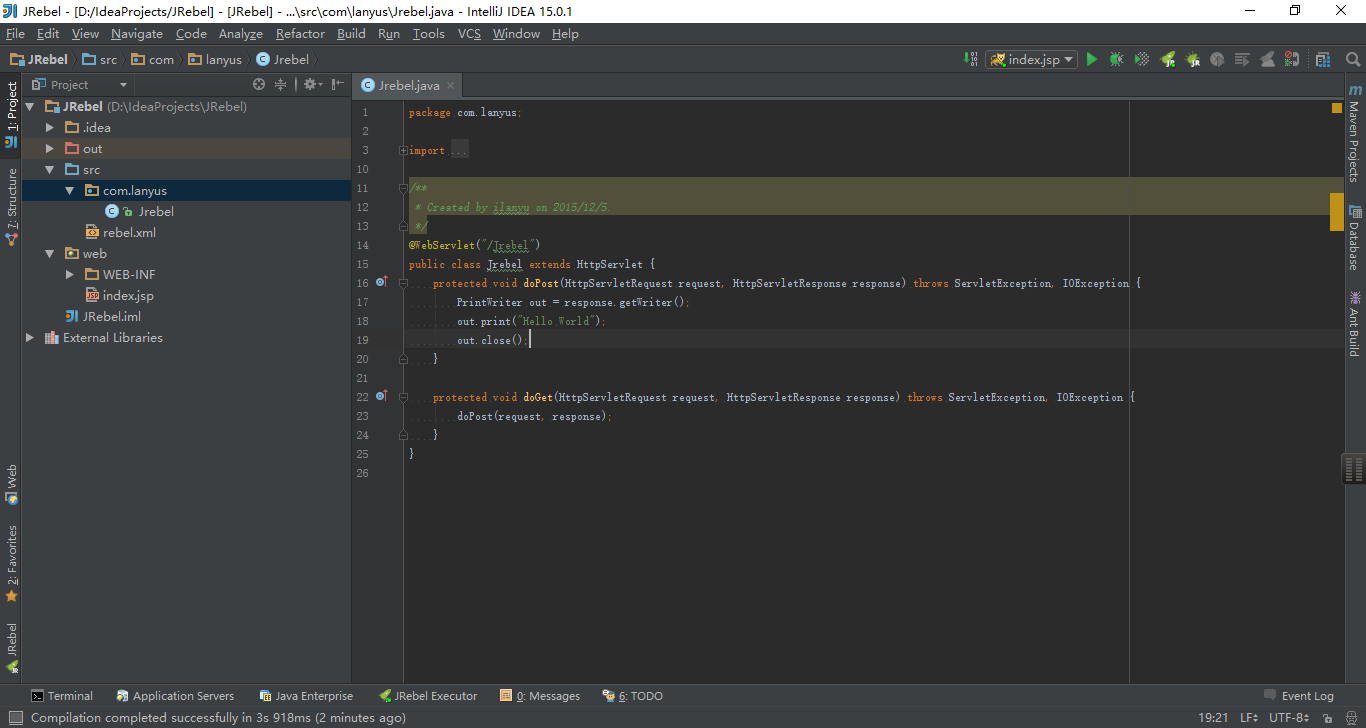Start debugging with the Debug bug icon
The image size is (1366, 728).
[x=1117, y=60]
